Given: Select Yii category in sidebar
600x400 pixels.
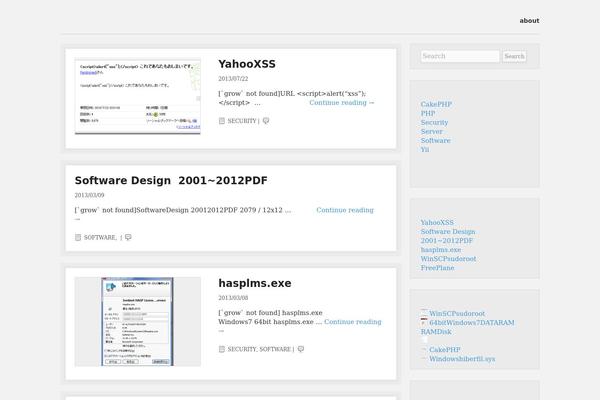Looking at the screenshot, I should pos(425,150).
